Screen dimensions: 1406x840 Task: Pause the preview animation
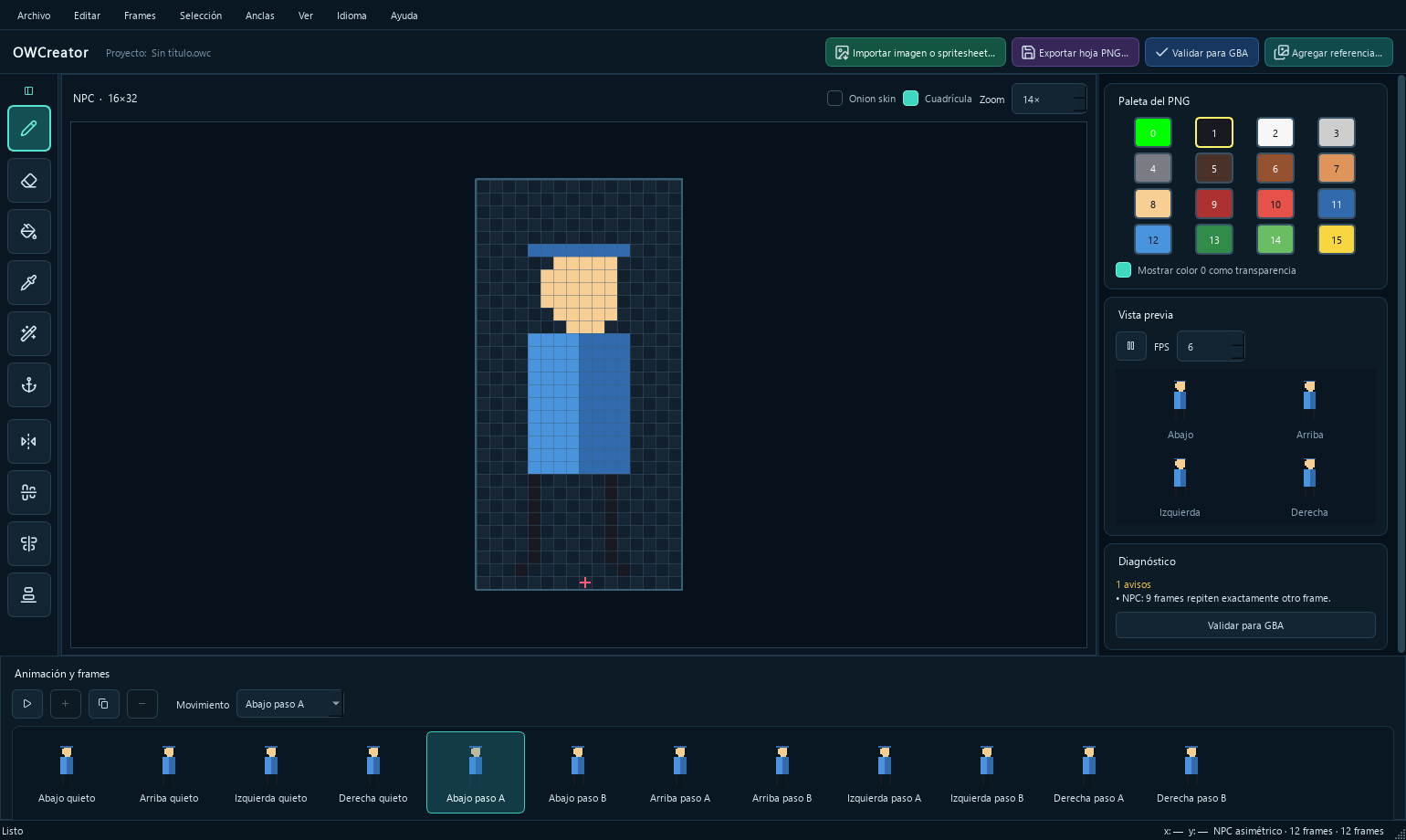coord(1131,346)
